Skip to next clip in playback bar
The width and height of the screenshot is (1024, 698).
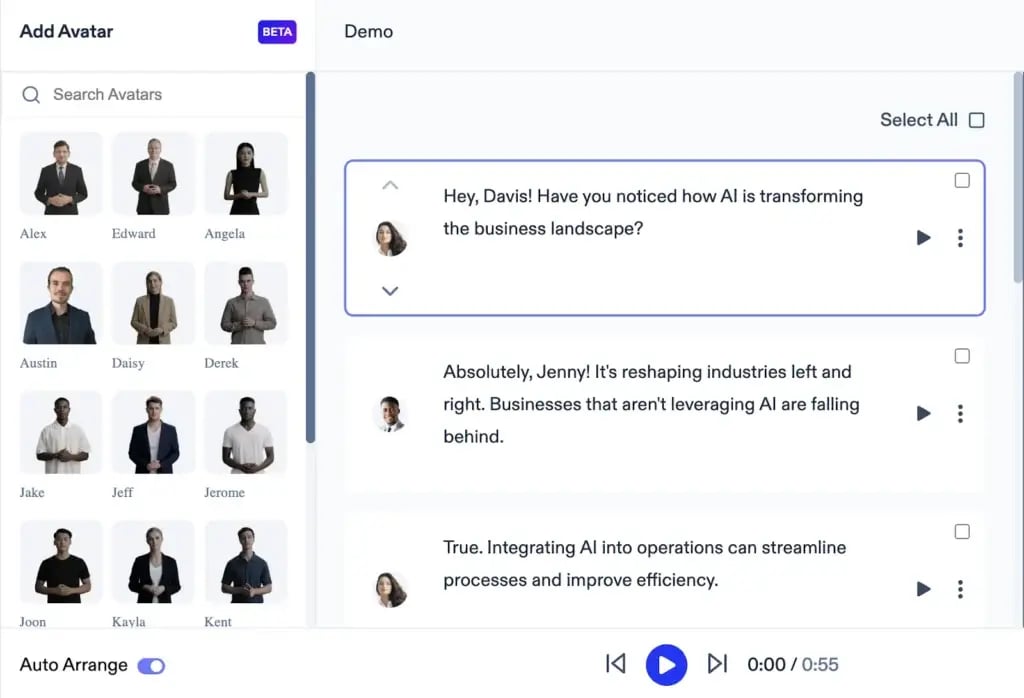coord(717,664)
